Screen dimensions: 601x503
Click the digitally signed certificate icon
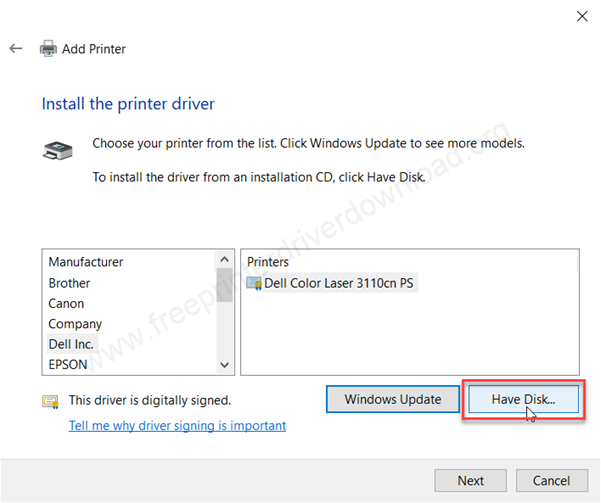coord(50,401)
